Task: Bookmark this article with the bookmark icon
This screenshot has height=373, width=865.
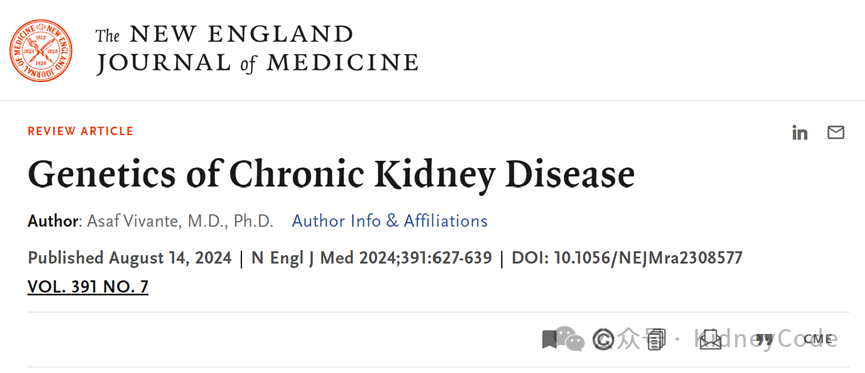Action: coord(549,339)
